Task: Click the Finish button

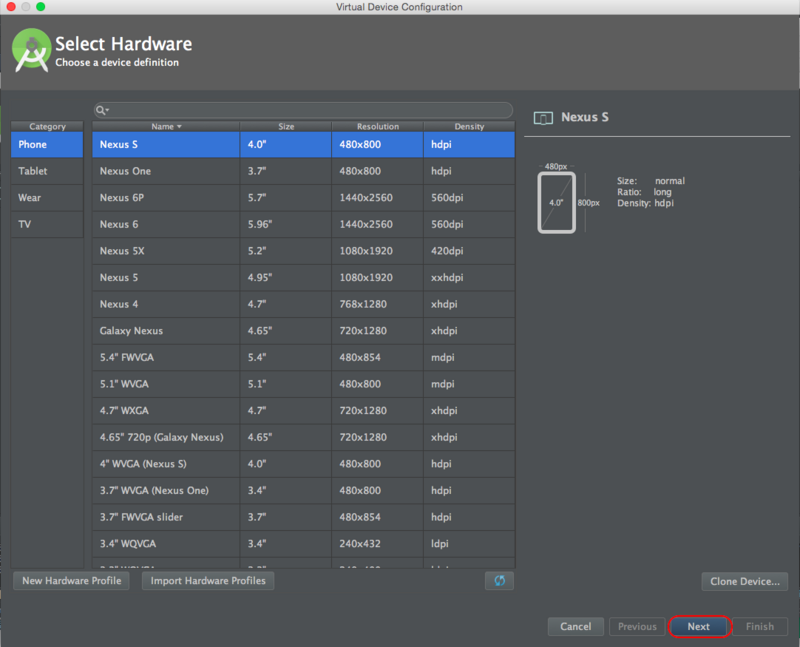Action: (x=760, y=627)
